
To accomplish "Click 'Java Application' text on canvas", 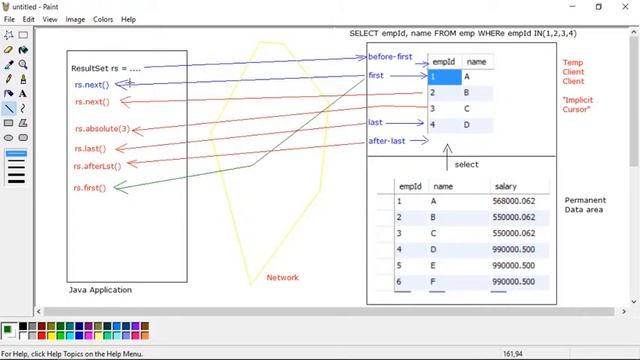I will click(100, 290).
